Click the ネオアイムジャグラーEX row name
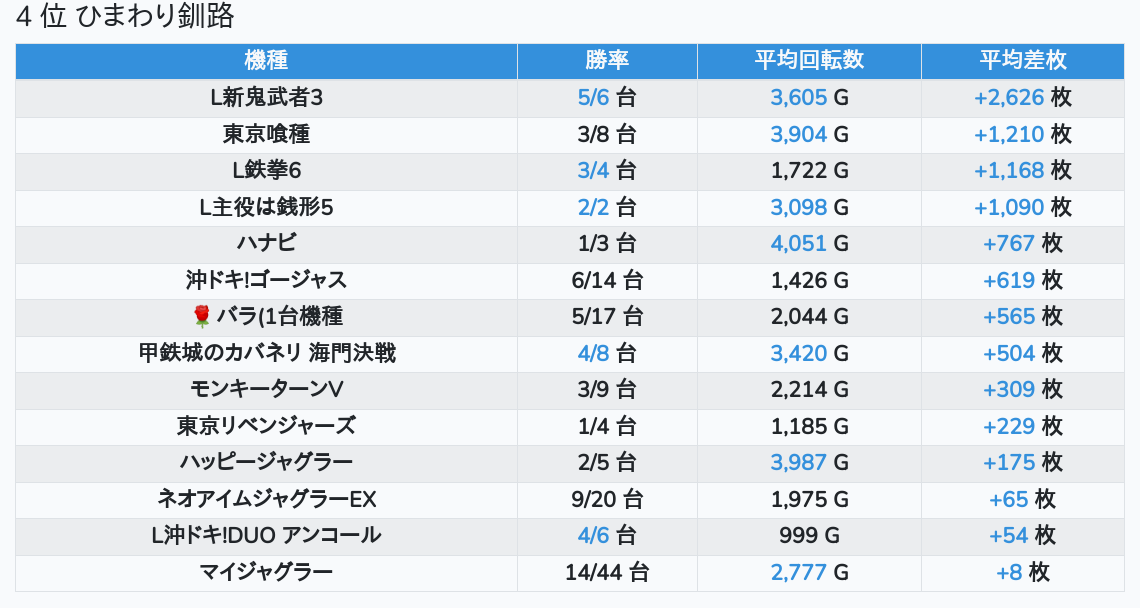 tap(266, 499)
